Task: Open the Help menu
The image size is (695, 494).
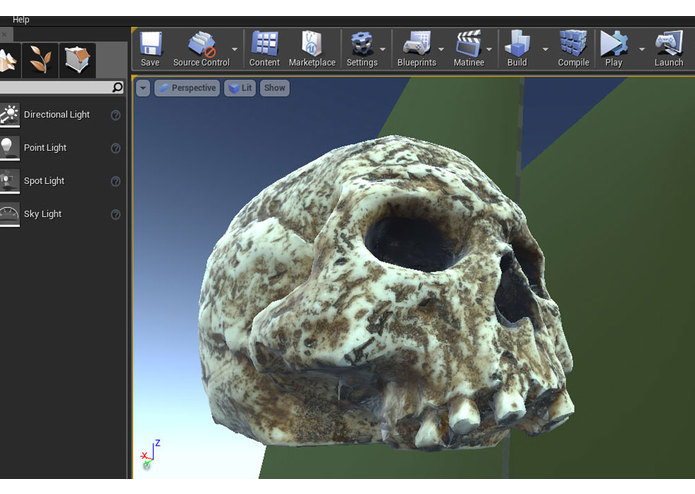Action: (x=21, y=19)
